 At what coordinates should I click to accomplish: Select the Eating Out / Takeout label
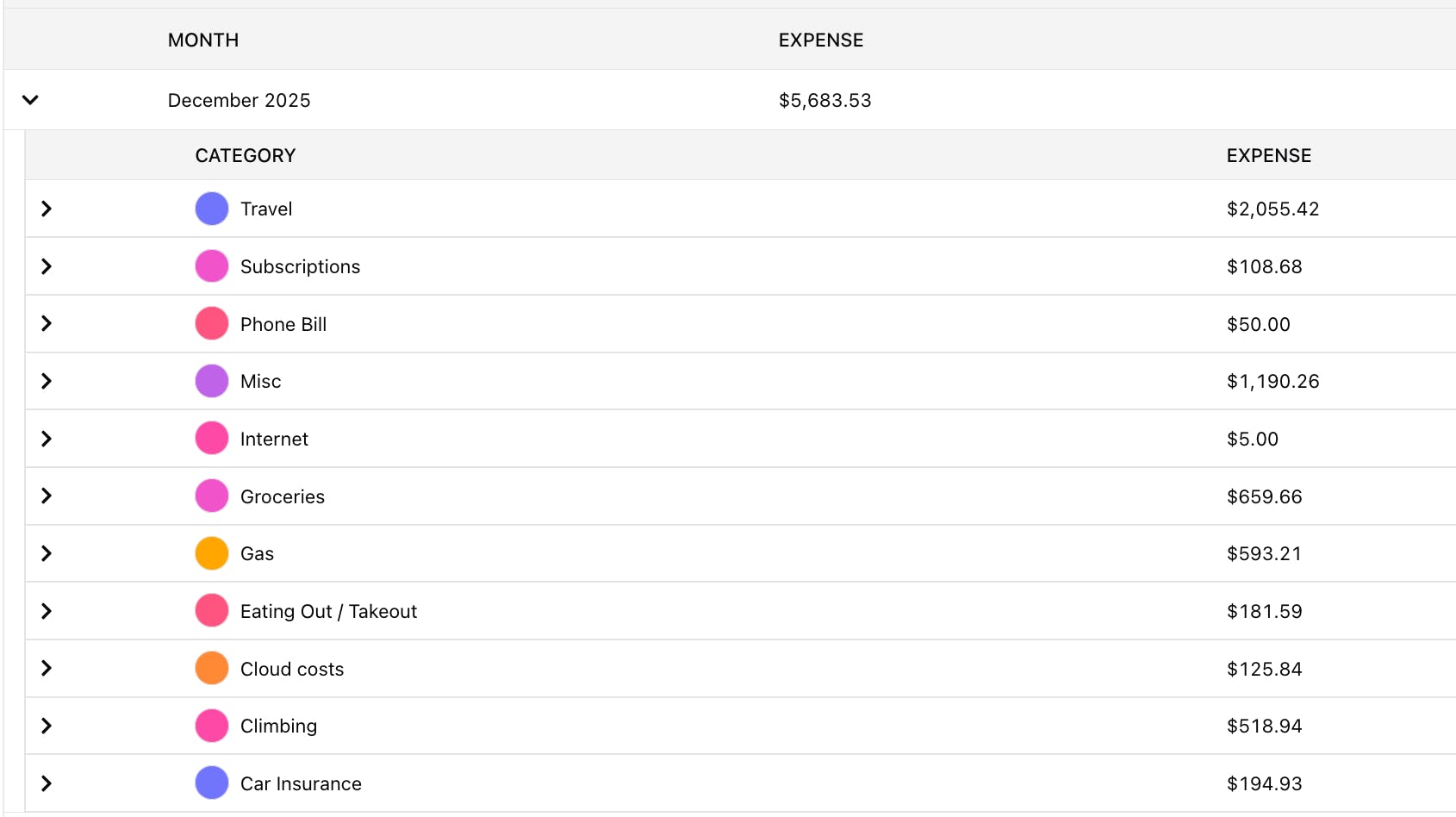pos(328,612)
